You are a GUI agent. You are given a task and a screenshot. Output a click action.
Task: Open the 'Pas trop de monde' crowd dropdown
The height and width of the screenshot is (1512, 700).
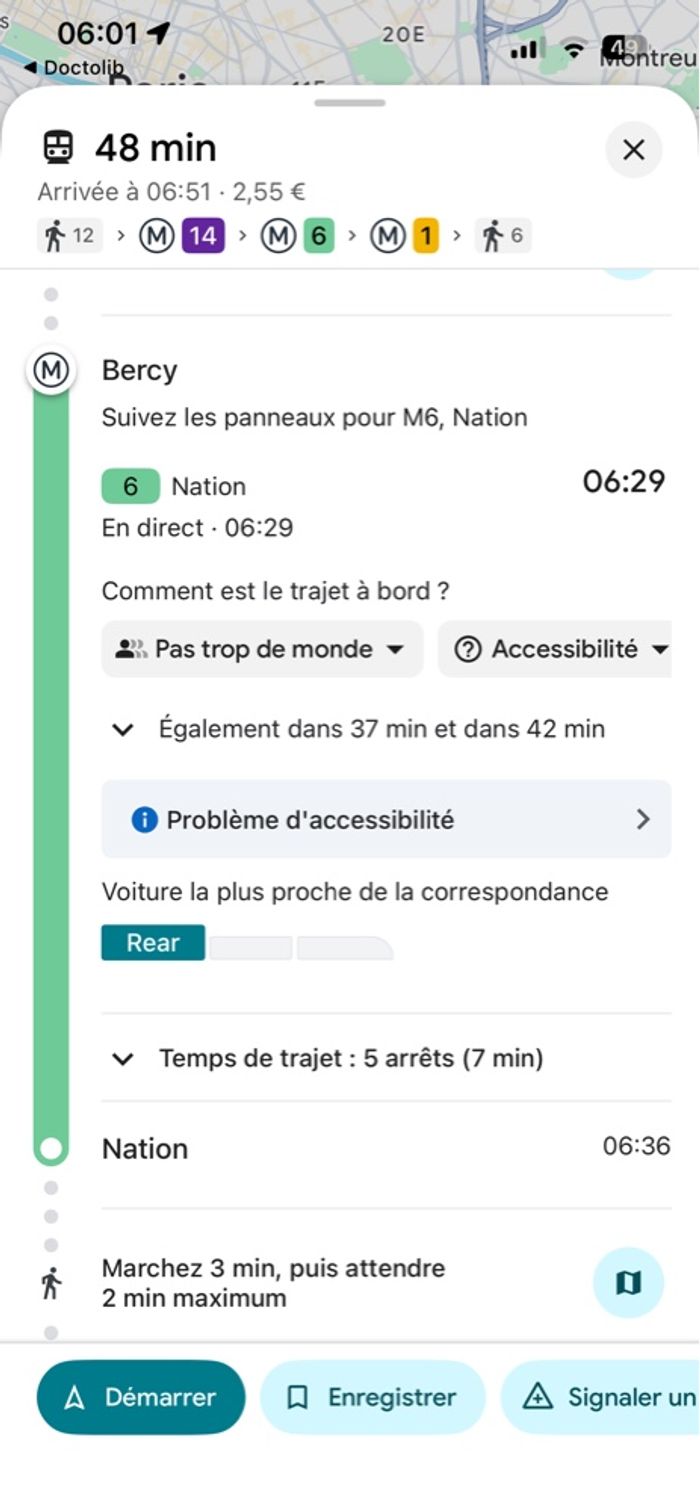262,649
